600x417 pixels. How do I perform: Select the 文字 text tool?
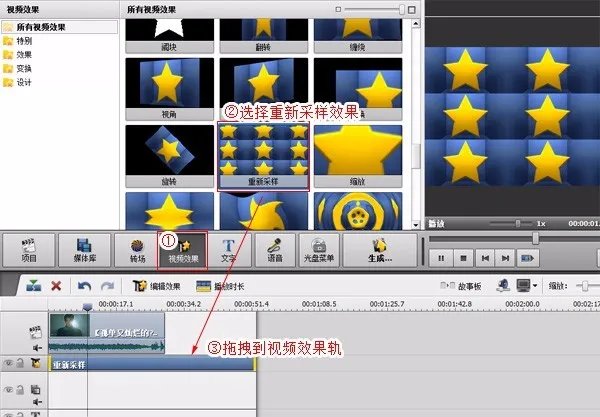pyautogui.click(x=227, y=250)
